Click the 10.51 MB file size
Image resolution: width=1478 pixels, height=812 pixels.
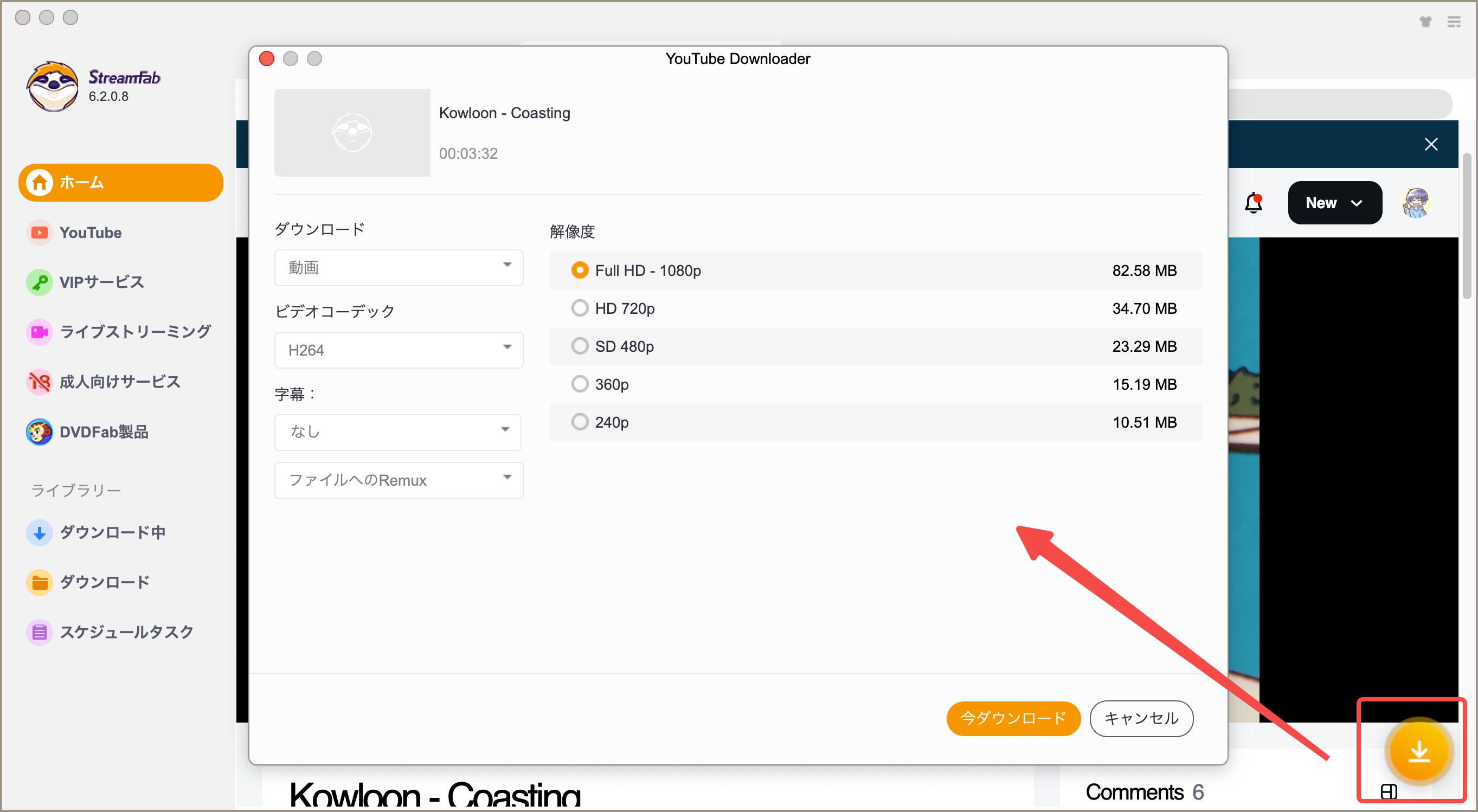click(1144, 422)
